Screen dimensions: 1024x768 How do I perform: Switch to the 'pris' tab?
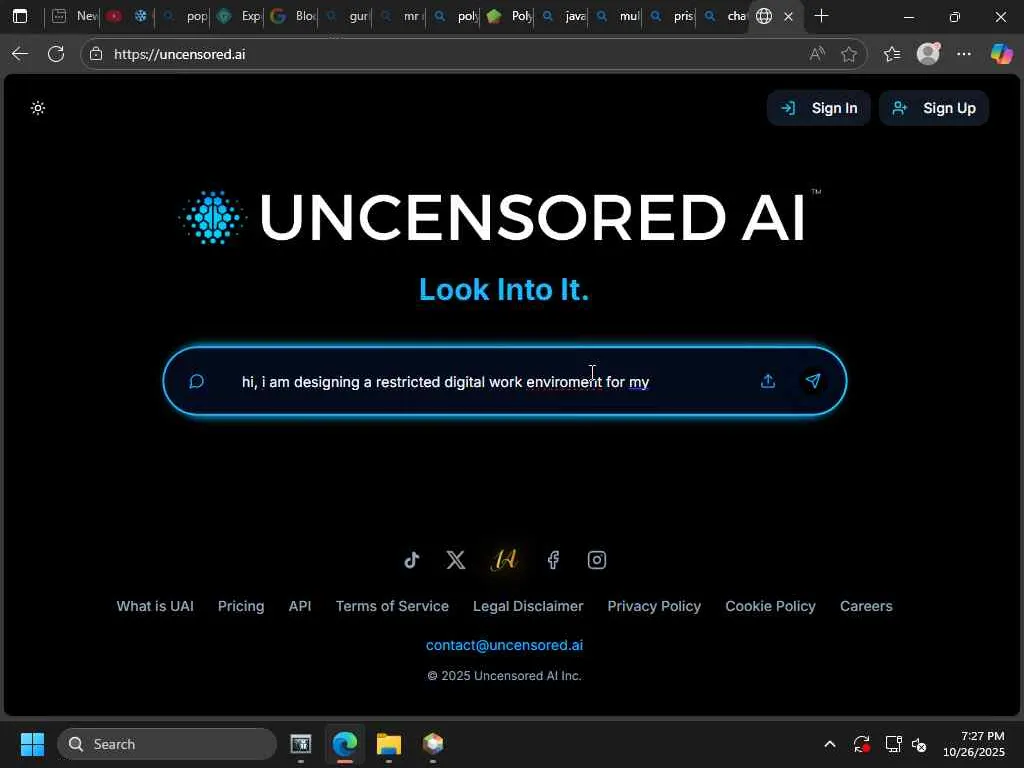click(671, 16)
